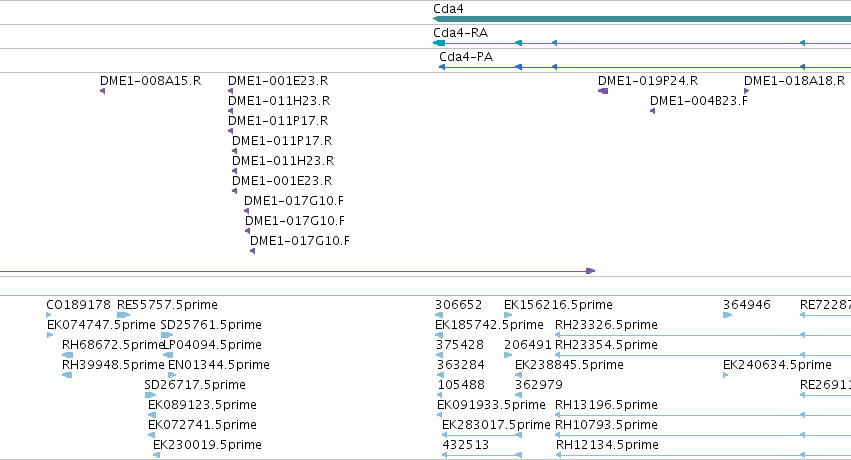The width and height of the screenshot is (851, 460).
Task: Select the long purple arrow line feature
Action: (297, 271)
